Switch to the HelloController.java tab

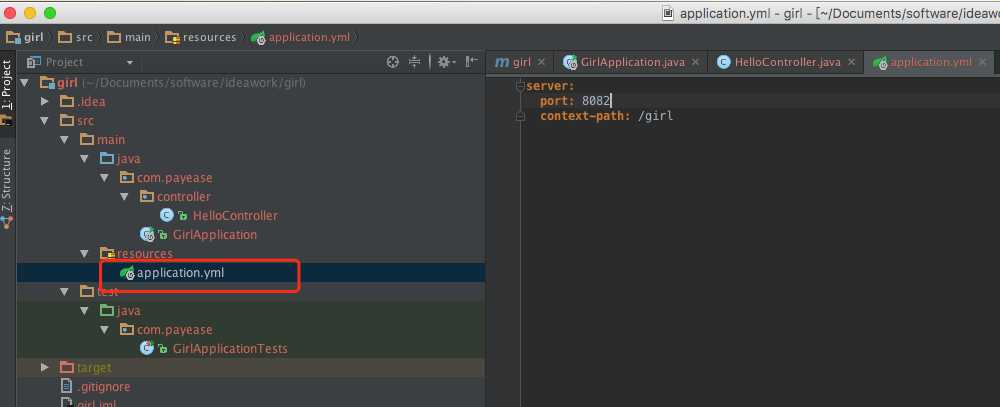[x=788, y=62]
